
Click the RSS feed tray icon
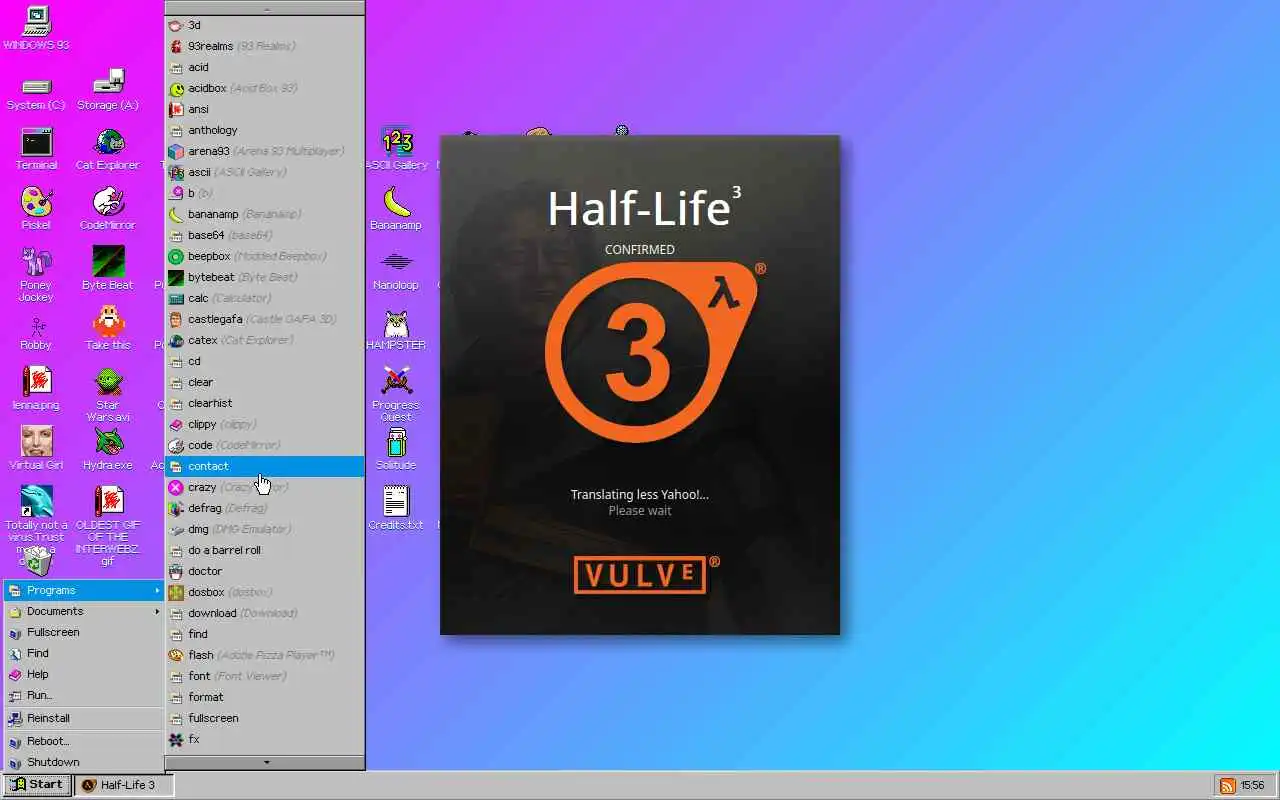coord(1227,786)
